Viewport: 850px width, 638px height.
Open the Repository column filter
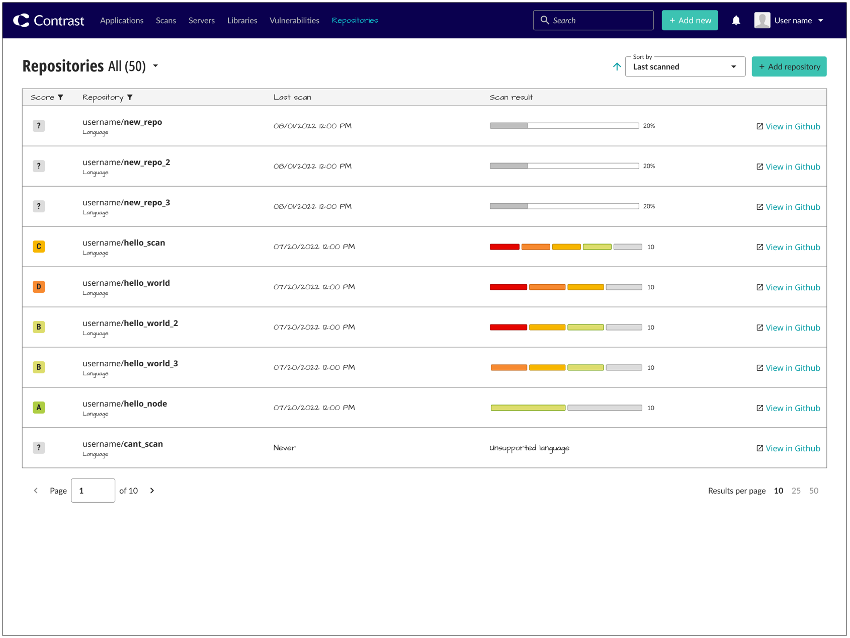130,98
